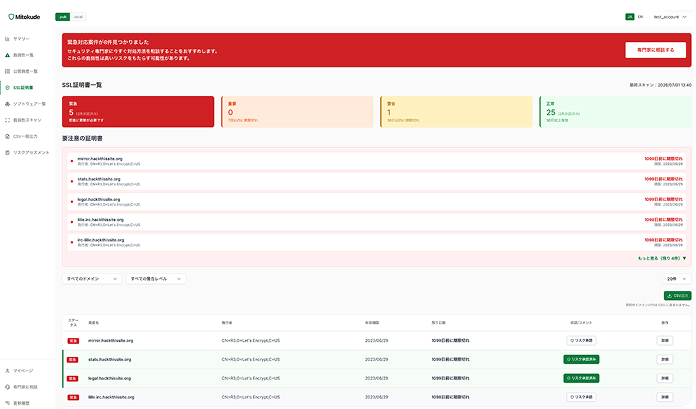Open the サマリー summary sidebar icon

tap(7, 39)
